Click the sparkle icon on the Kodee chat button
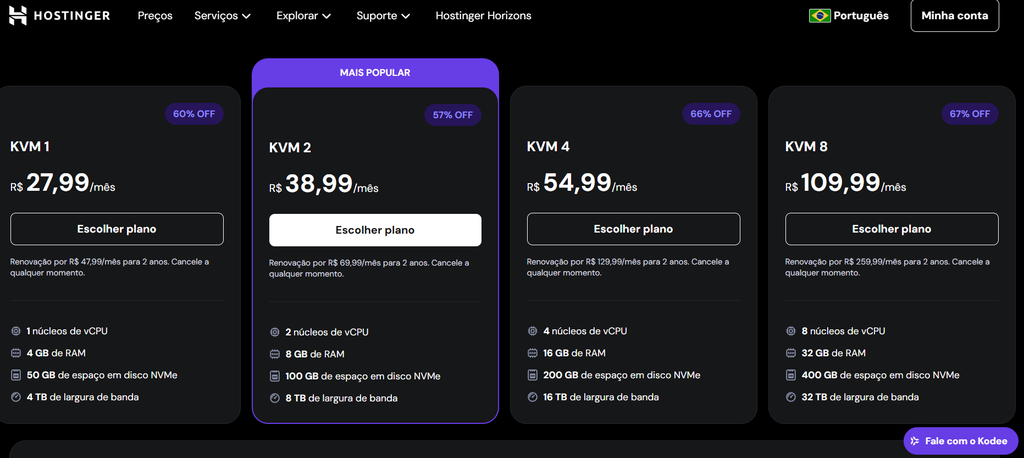The width and height of the screenshot is (1024, 458). (915, 441)
